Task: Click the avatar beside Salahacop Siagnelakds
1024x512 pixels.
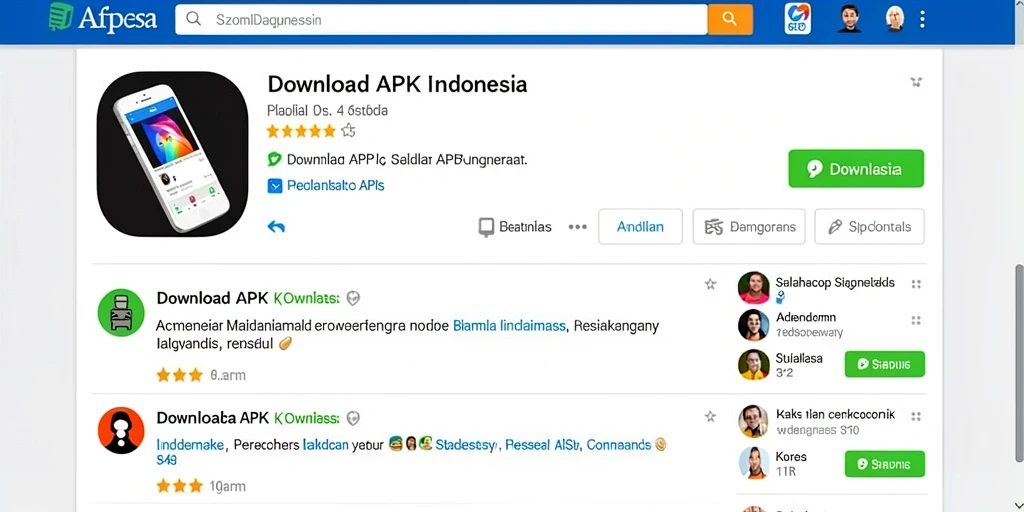Action: pos(754,288)
